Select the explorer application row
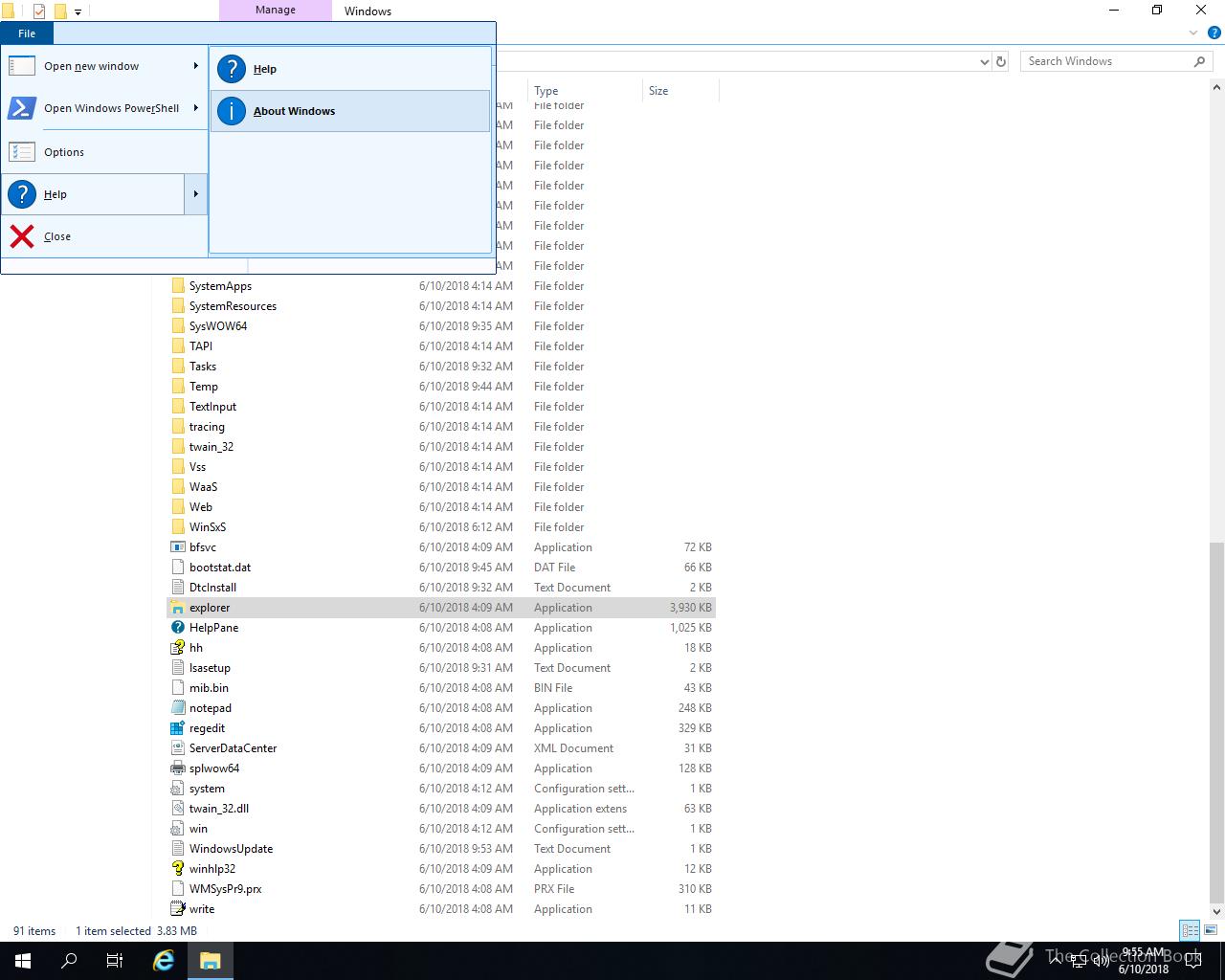1225x980 pixels. click(x=441, y=608)
